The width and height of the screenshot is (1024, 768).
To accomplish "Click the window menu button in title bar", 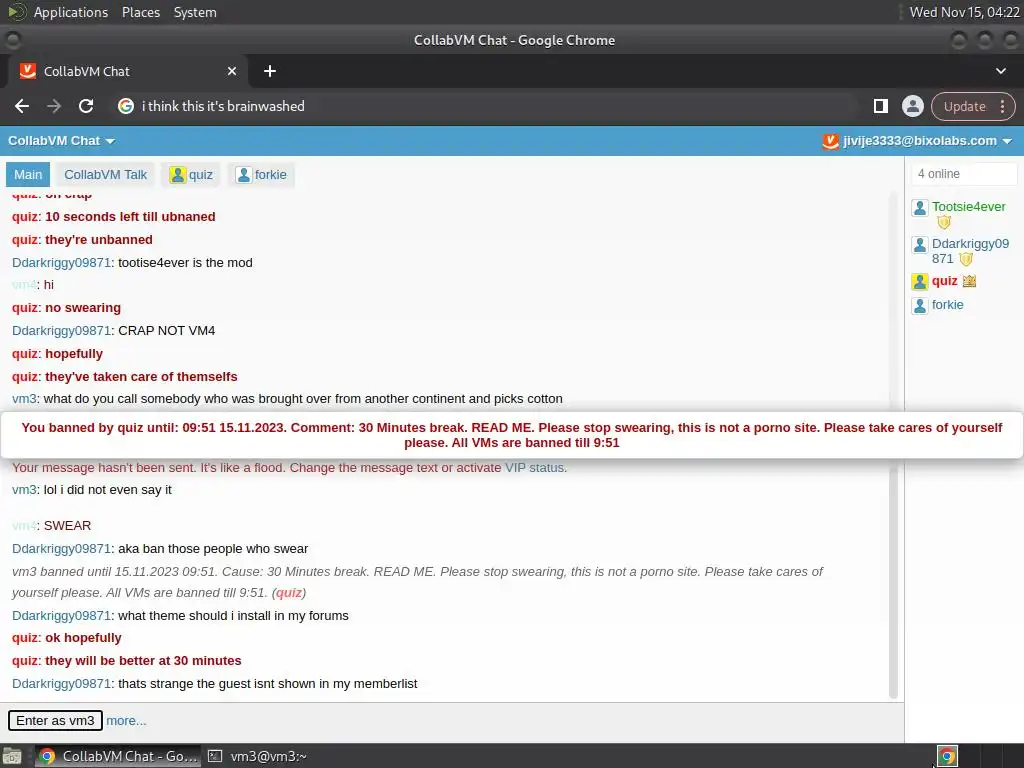I will tap(12, 40).
